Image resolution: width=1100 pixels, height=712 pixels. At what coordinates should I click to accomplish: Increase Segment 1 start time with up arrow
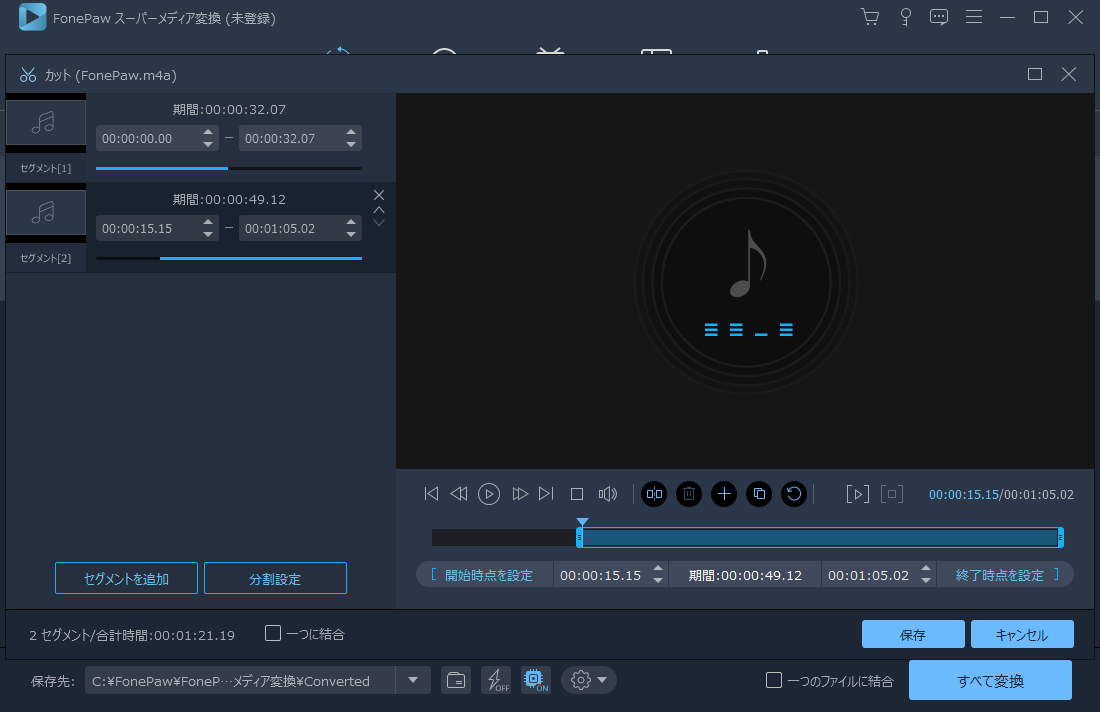[x=208, y=132]
